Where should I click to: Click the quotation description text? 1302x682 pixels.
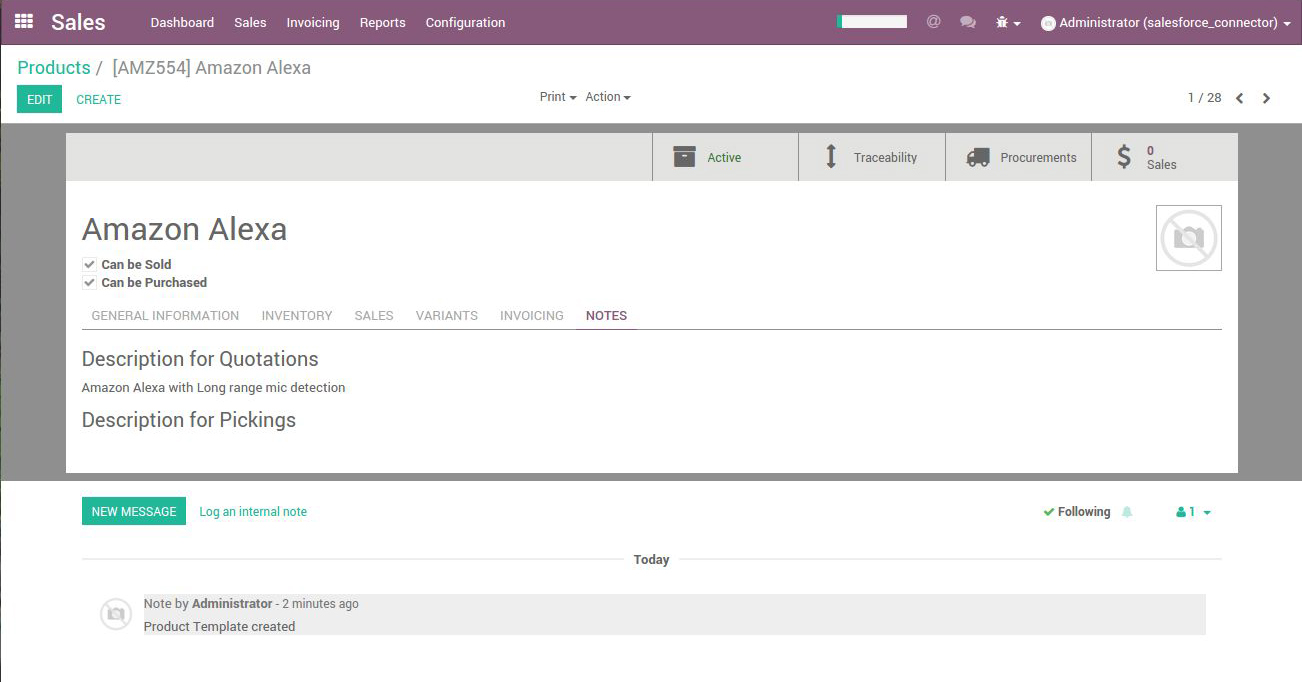coord(214,387)
